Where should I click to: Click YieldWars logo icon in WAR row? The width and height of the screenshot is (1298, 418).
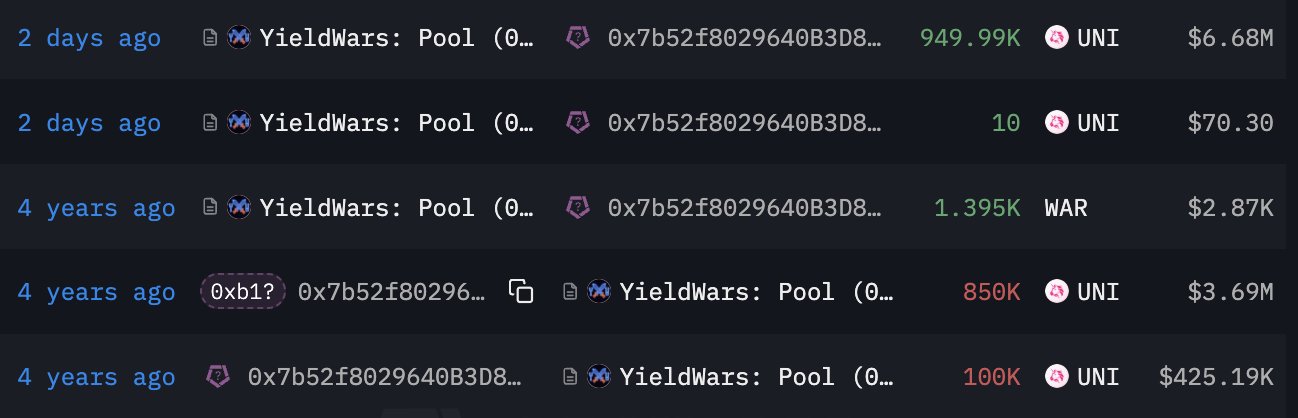coord(238,208)
